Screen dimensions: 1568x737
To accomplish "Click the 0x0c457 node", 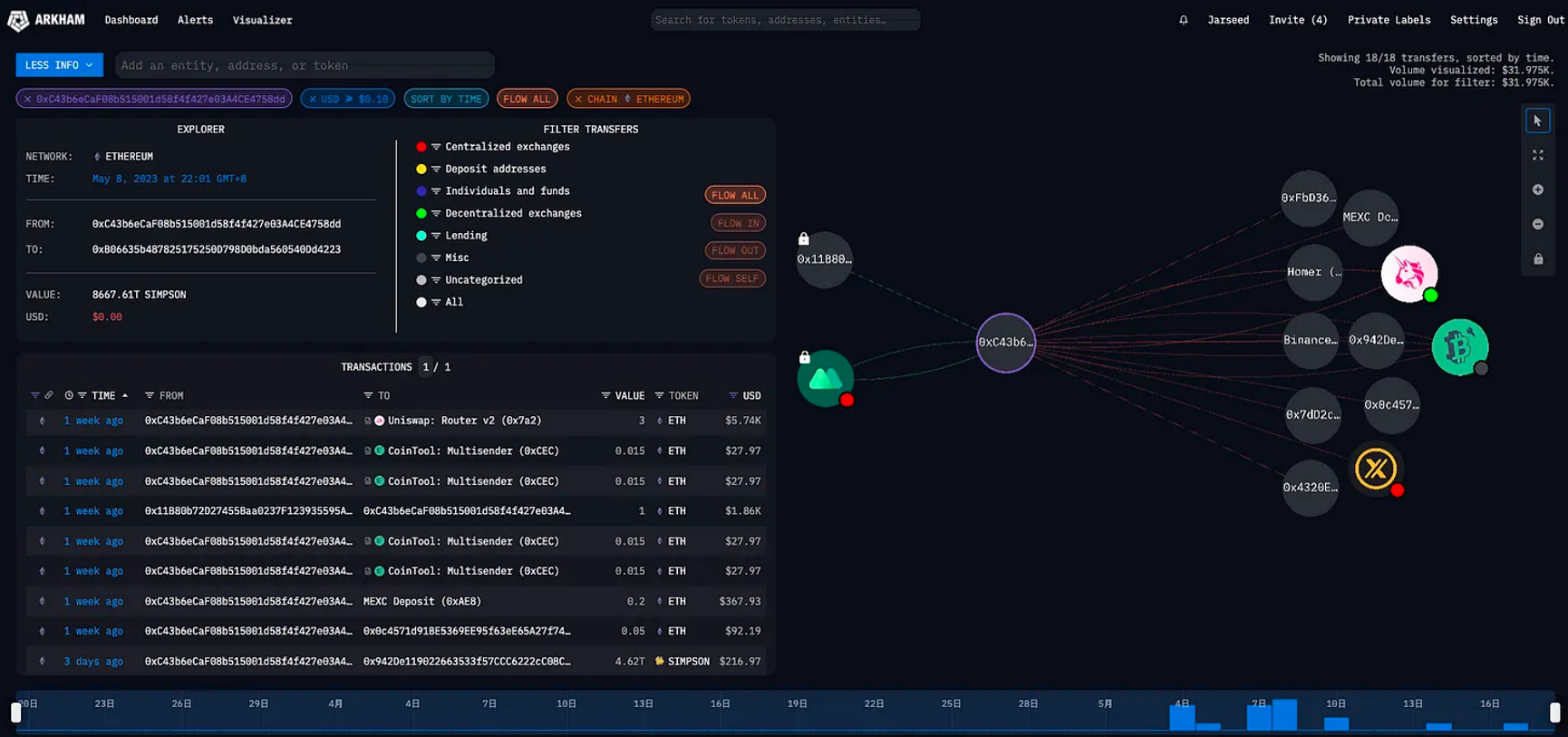I will pos(1391,405).
